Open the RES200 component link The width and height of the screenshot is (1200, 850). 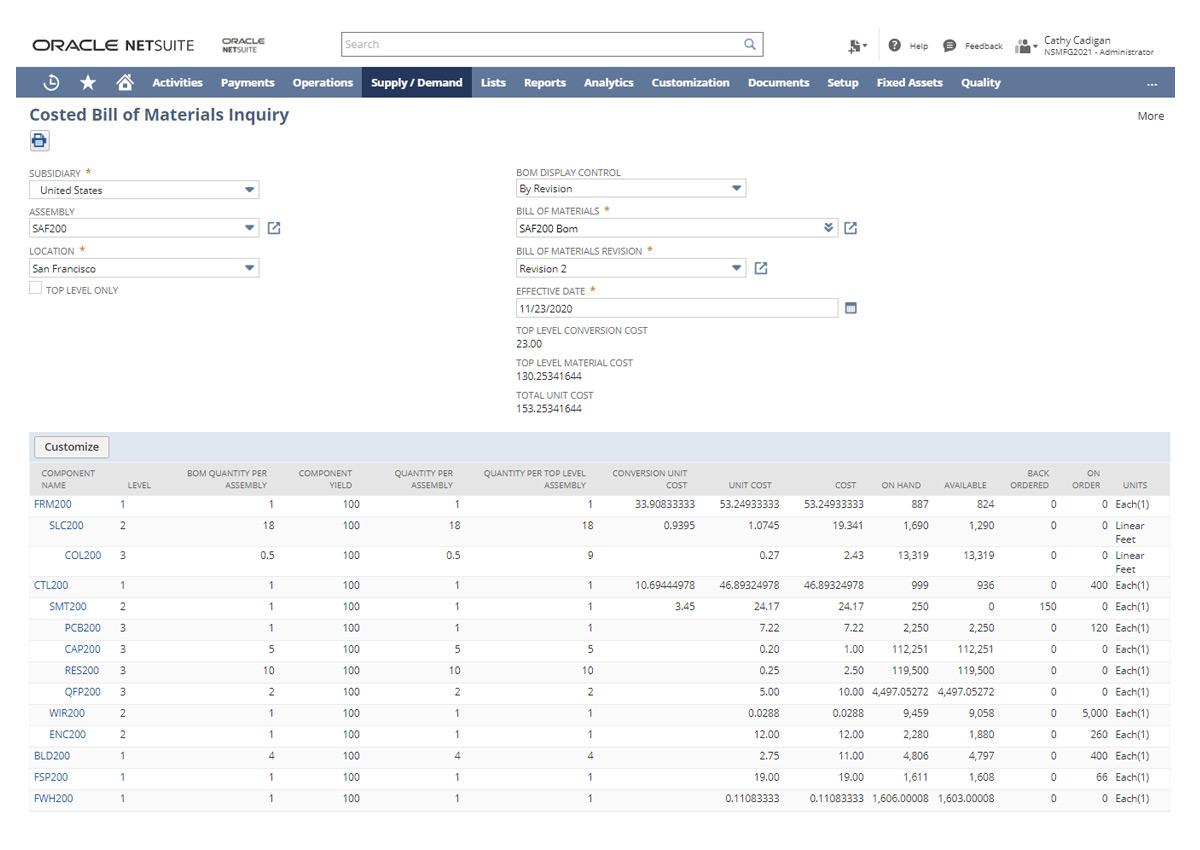(82, 670)
